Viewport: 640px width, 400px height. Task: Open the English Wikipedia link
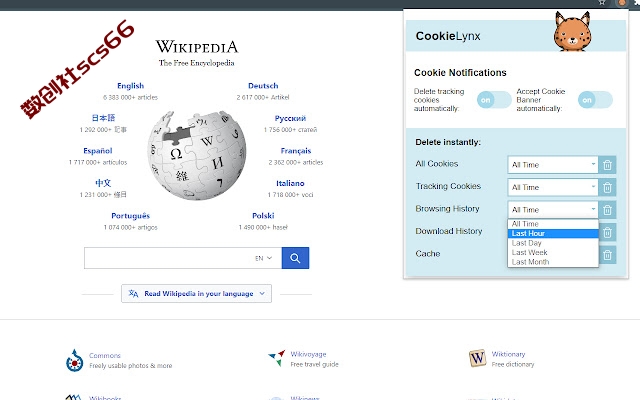coord(131,86)
